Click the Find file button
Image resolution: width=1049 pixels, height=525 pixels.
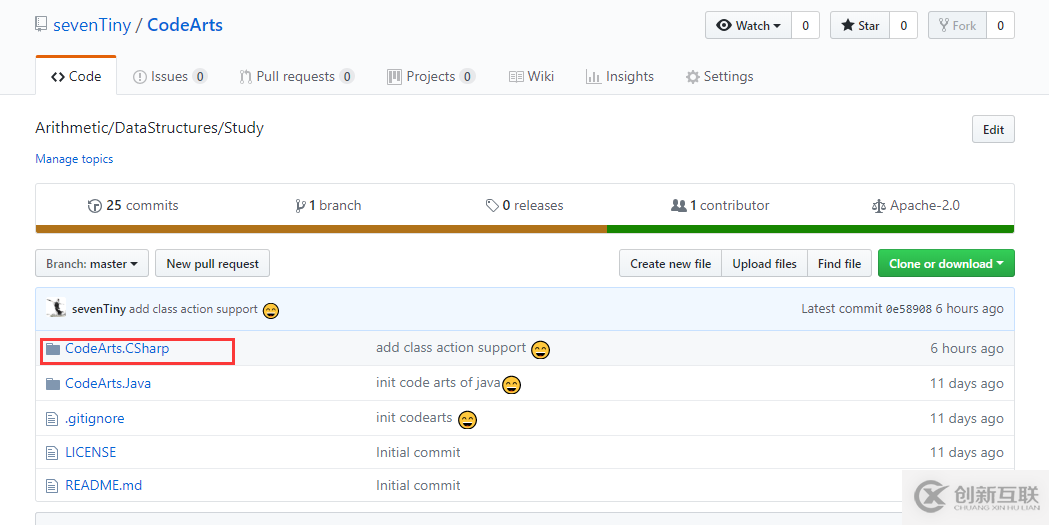[x=840, y=264]
